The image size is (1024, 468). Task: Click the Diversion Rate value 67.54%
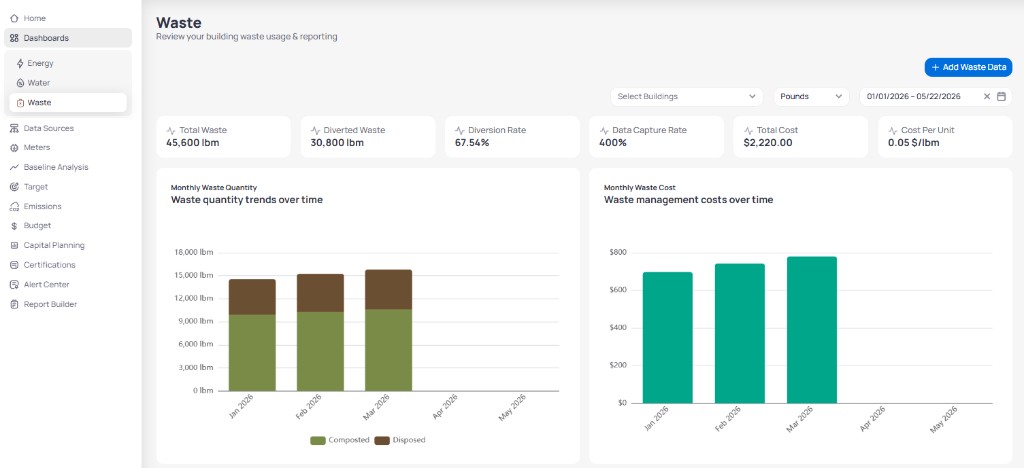472,142
